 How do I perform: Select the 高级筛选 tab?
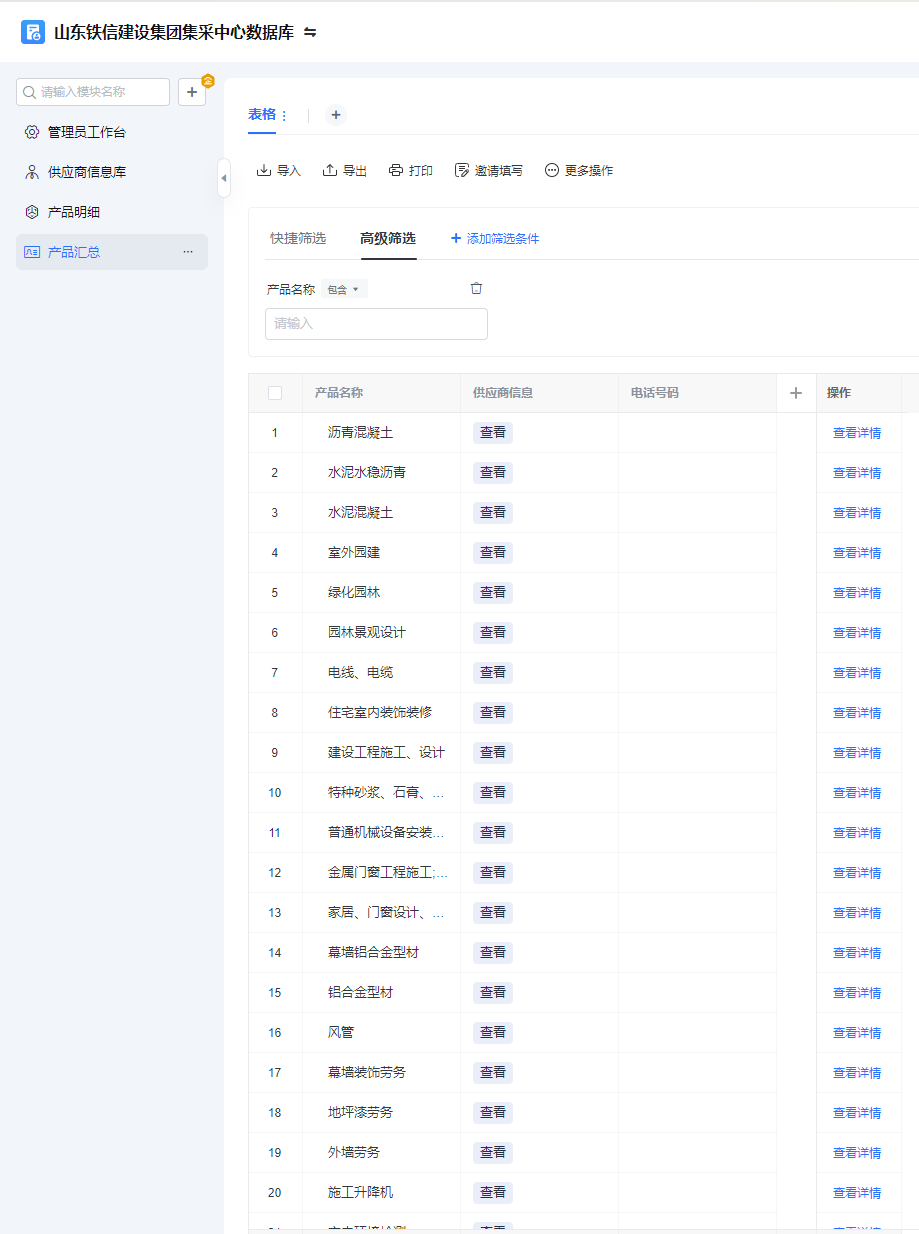tap(388, 238)
